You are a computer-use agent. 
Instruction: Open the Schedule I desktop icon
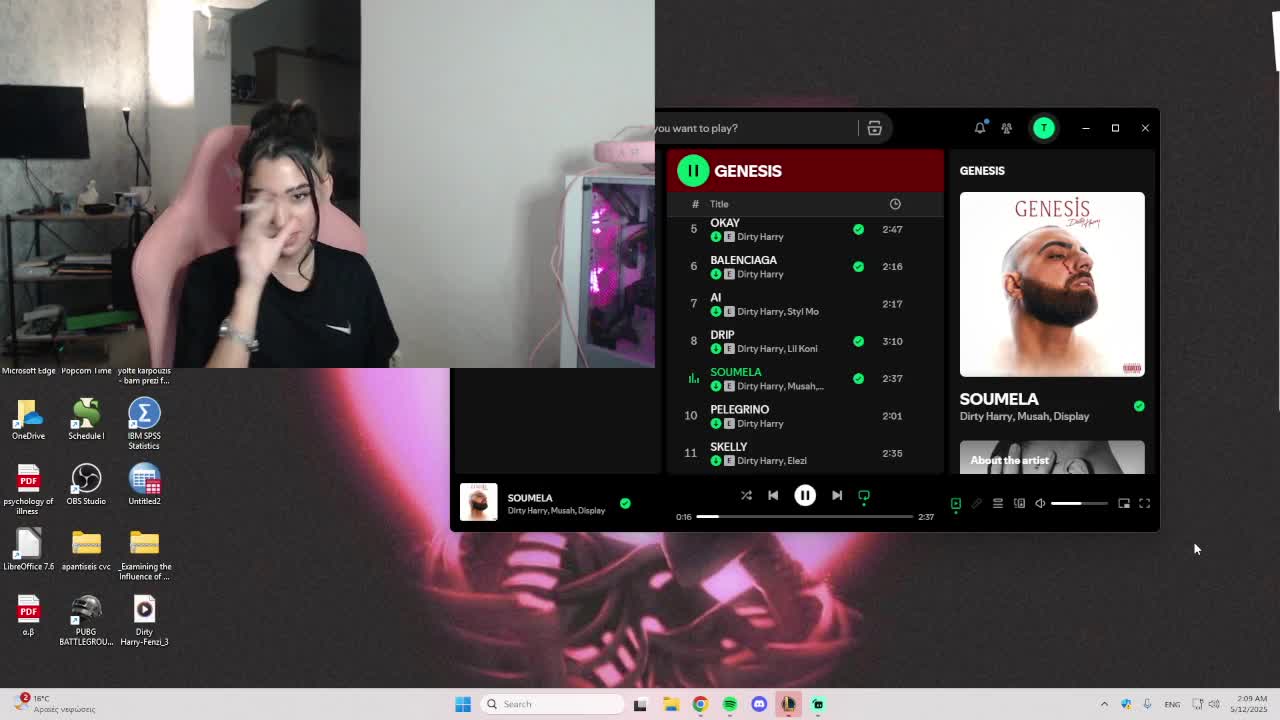click(x=86, y=420)
